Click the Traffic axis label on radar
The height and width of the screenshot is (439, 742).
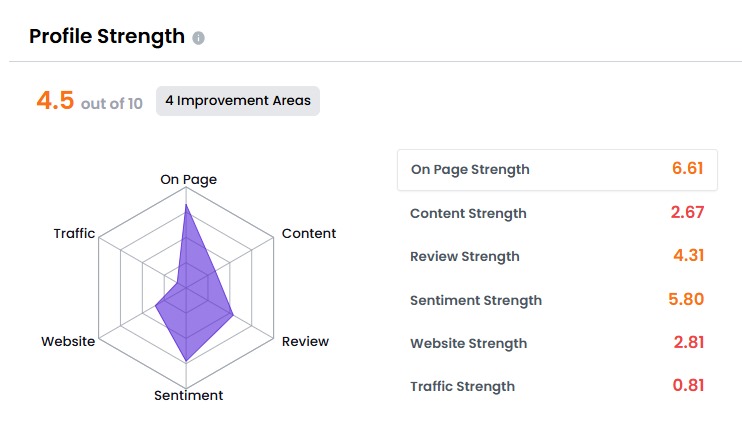pyautogui.click(x=74, y=234)
